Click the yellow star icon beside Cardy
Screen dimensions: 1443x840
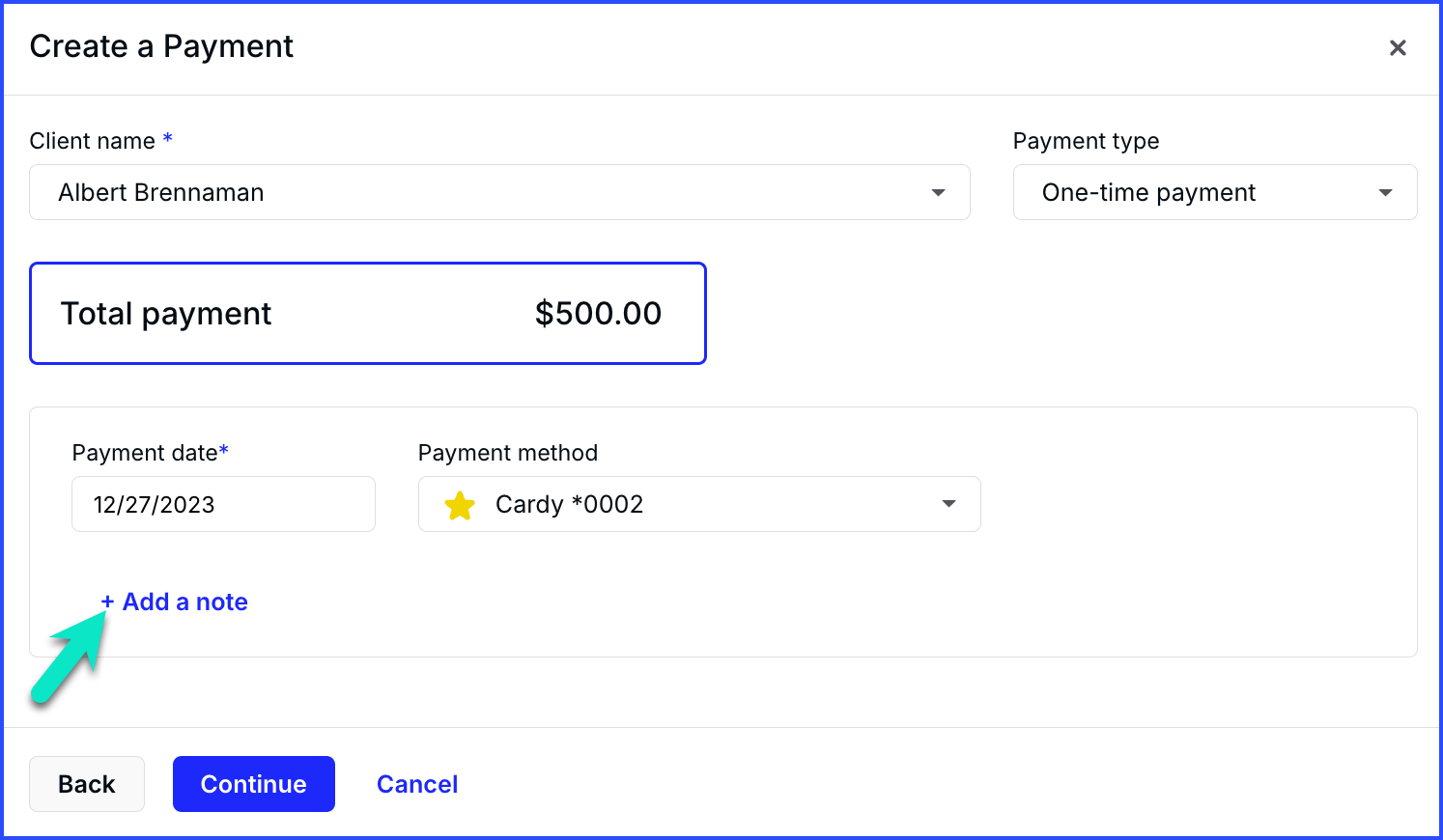pos(460,505)
